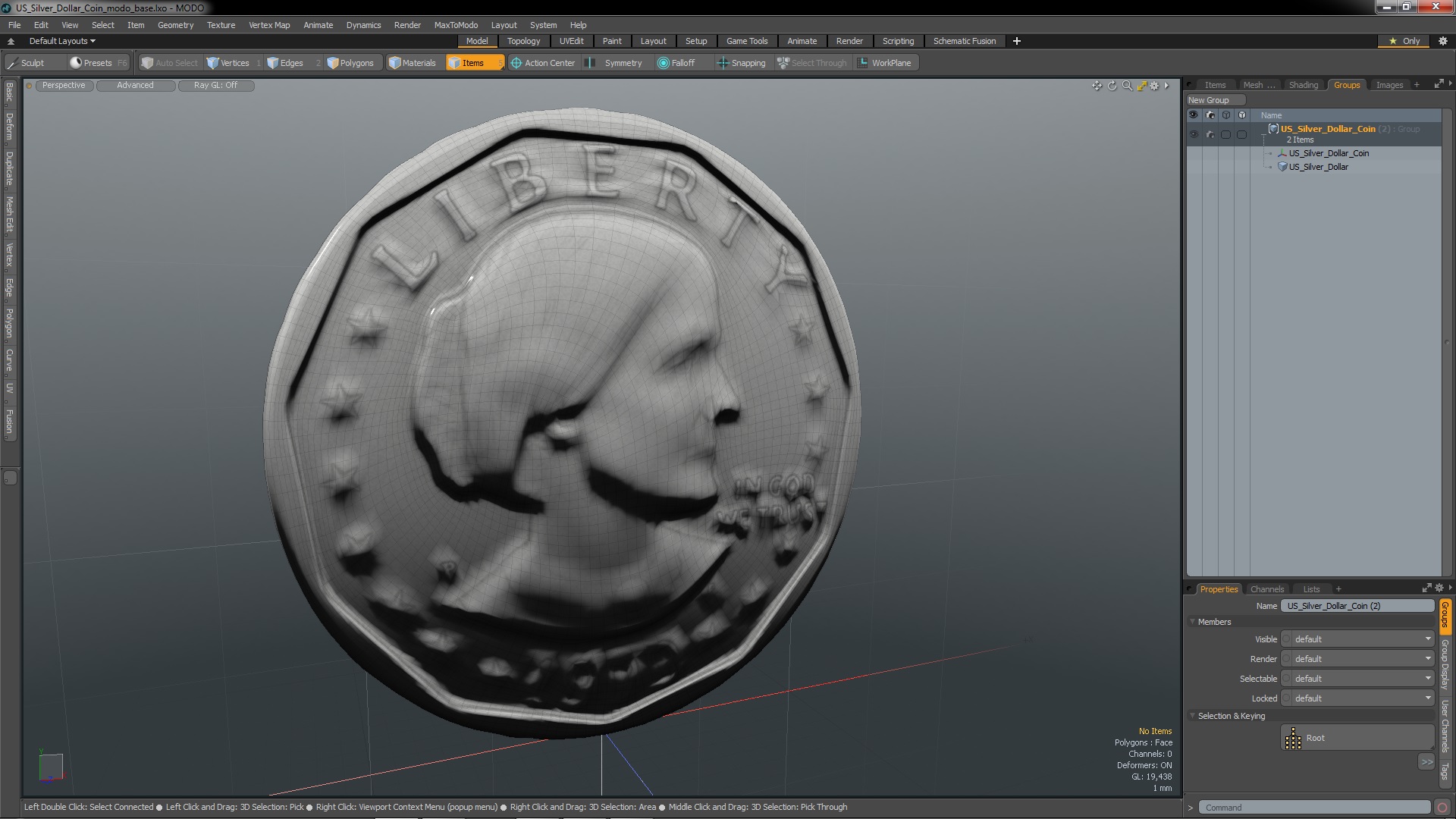Toggle the Only star option
This screenshot has width=1456, height=819.
pos(1404,41)
